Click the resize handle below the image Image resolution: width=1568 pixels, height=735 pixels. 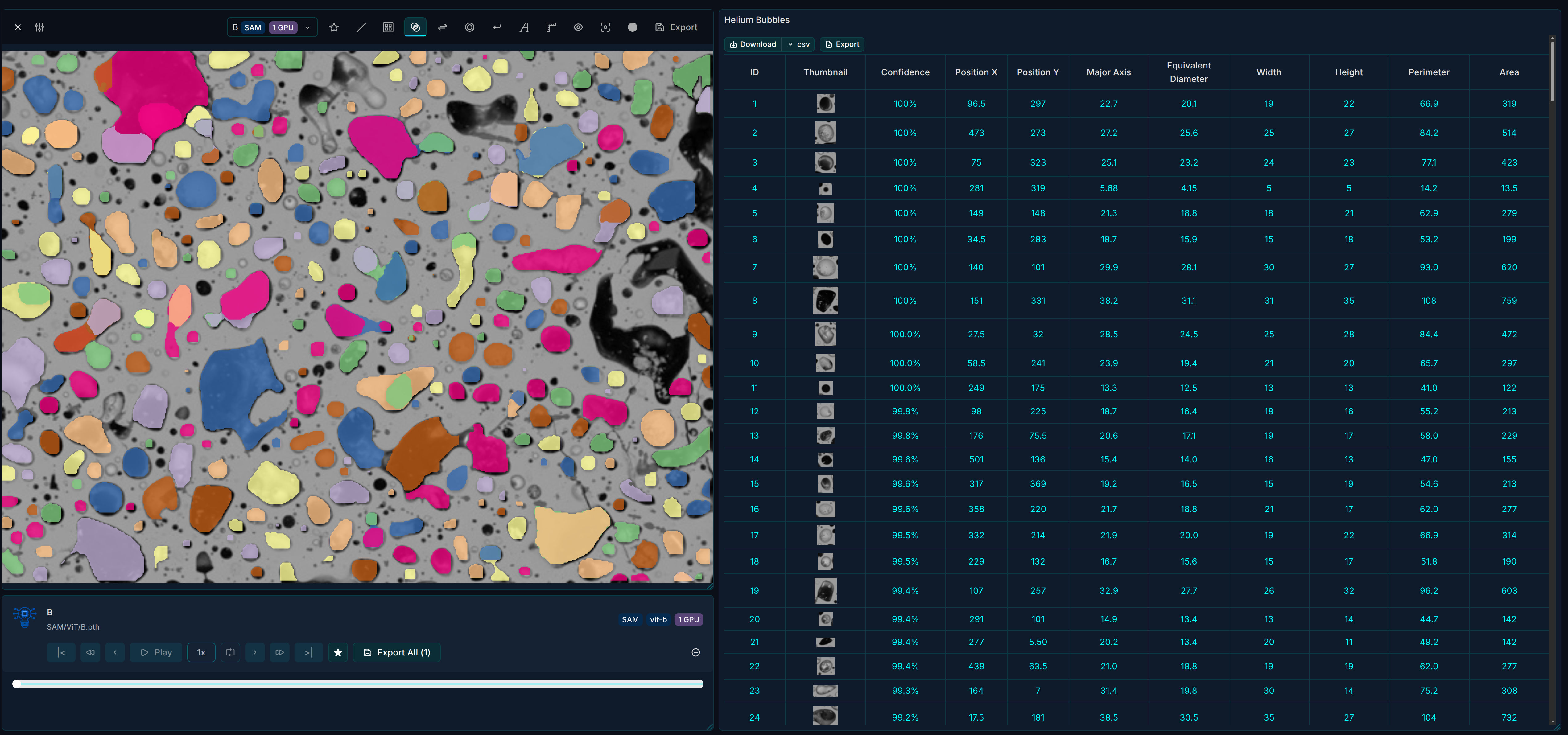coord(709,586)
